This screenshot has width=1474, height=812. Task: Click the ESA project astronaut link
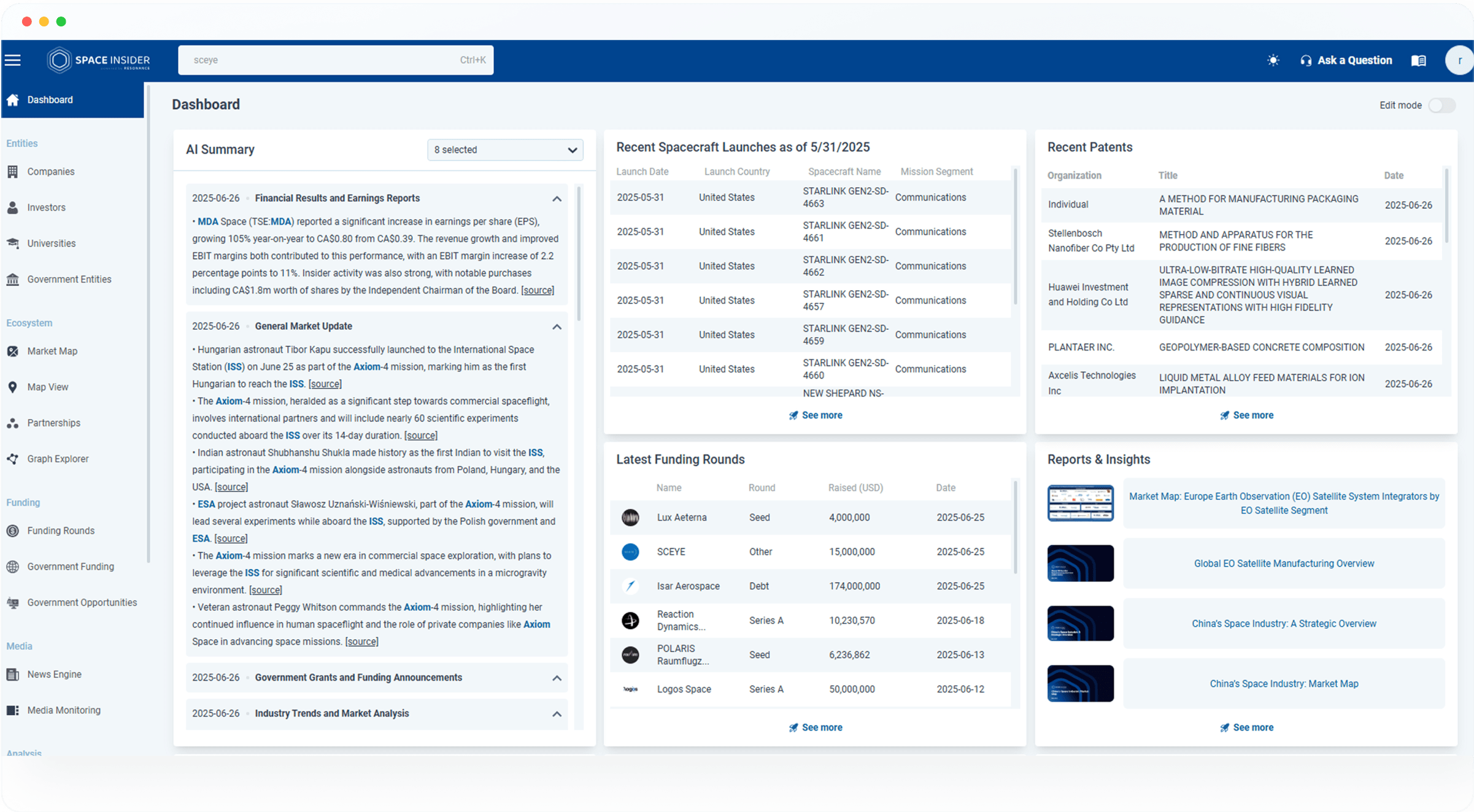pos(206,504)
